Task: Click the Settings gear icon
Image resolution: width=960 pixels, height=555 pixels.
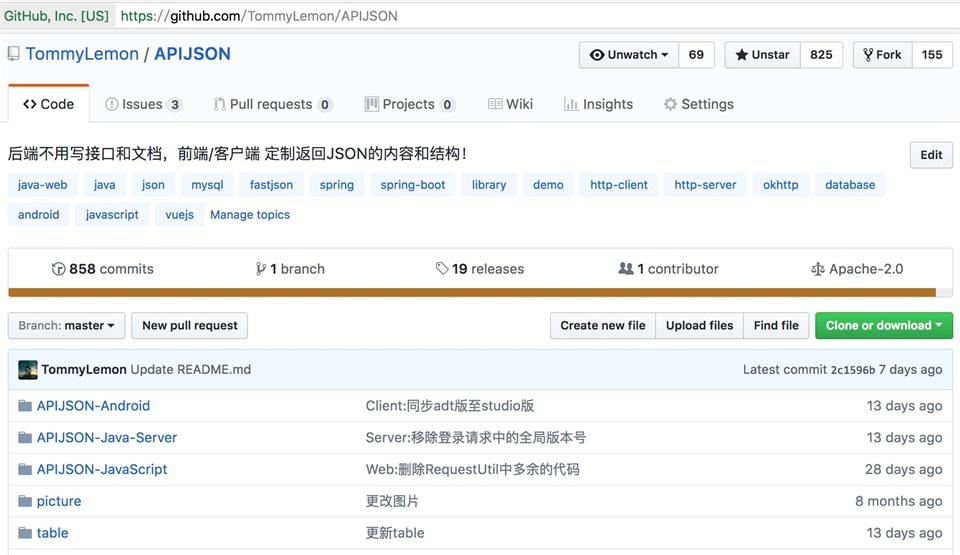Action: (670, 104)
